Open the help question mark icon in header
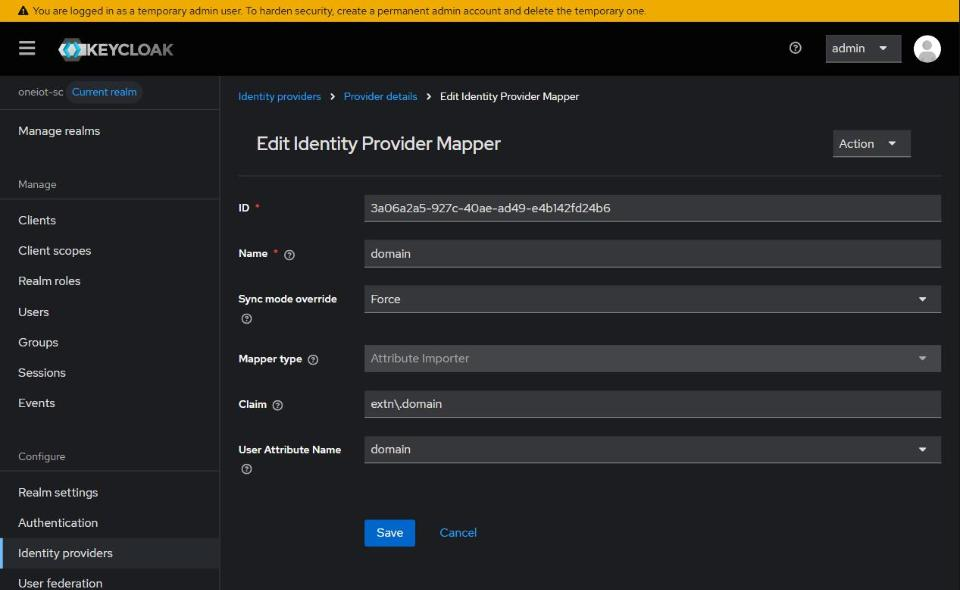The height and width of the screenshot is (590, 960). [x=795, y=48]
